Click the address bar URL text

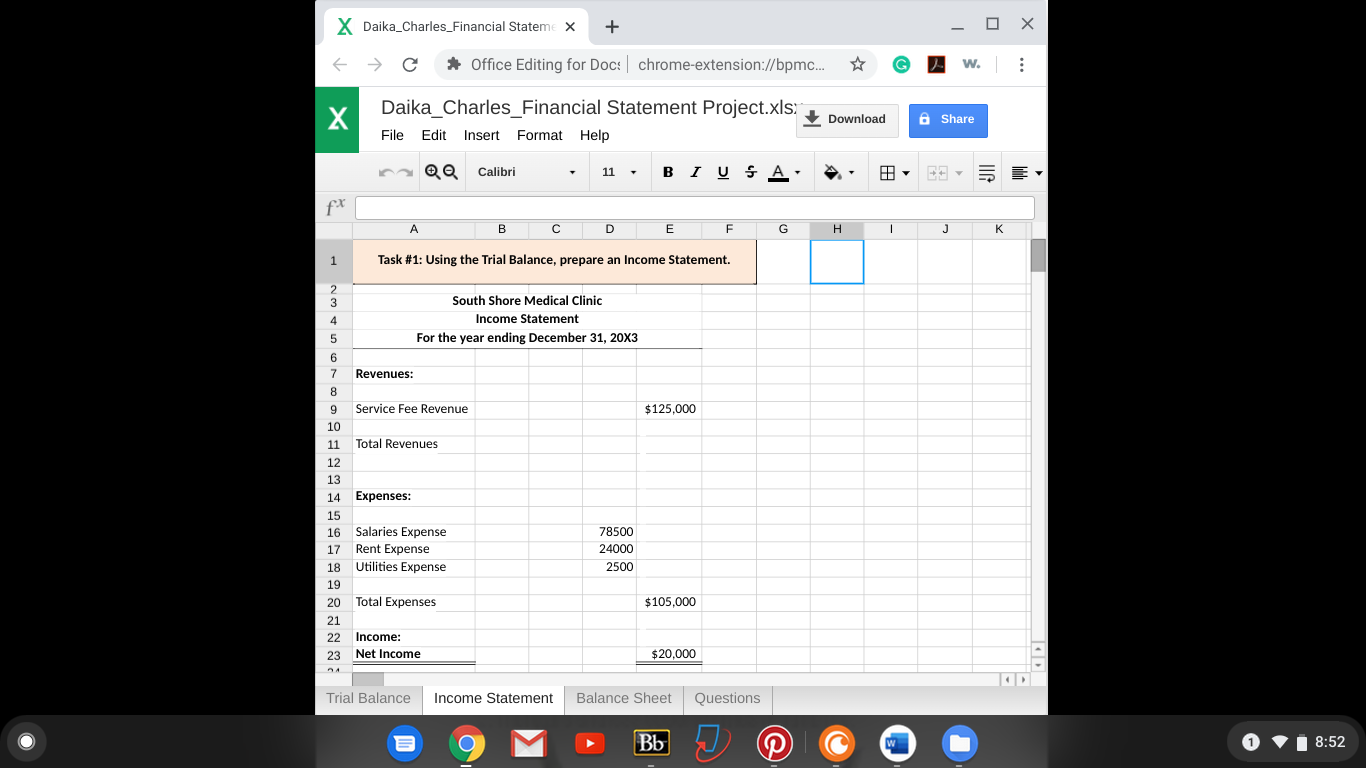pos(731,64)
